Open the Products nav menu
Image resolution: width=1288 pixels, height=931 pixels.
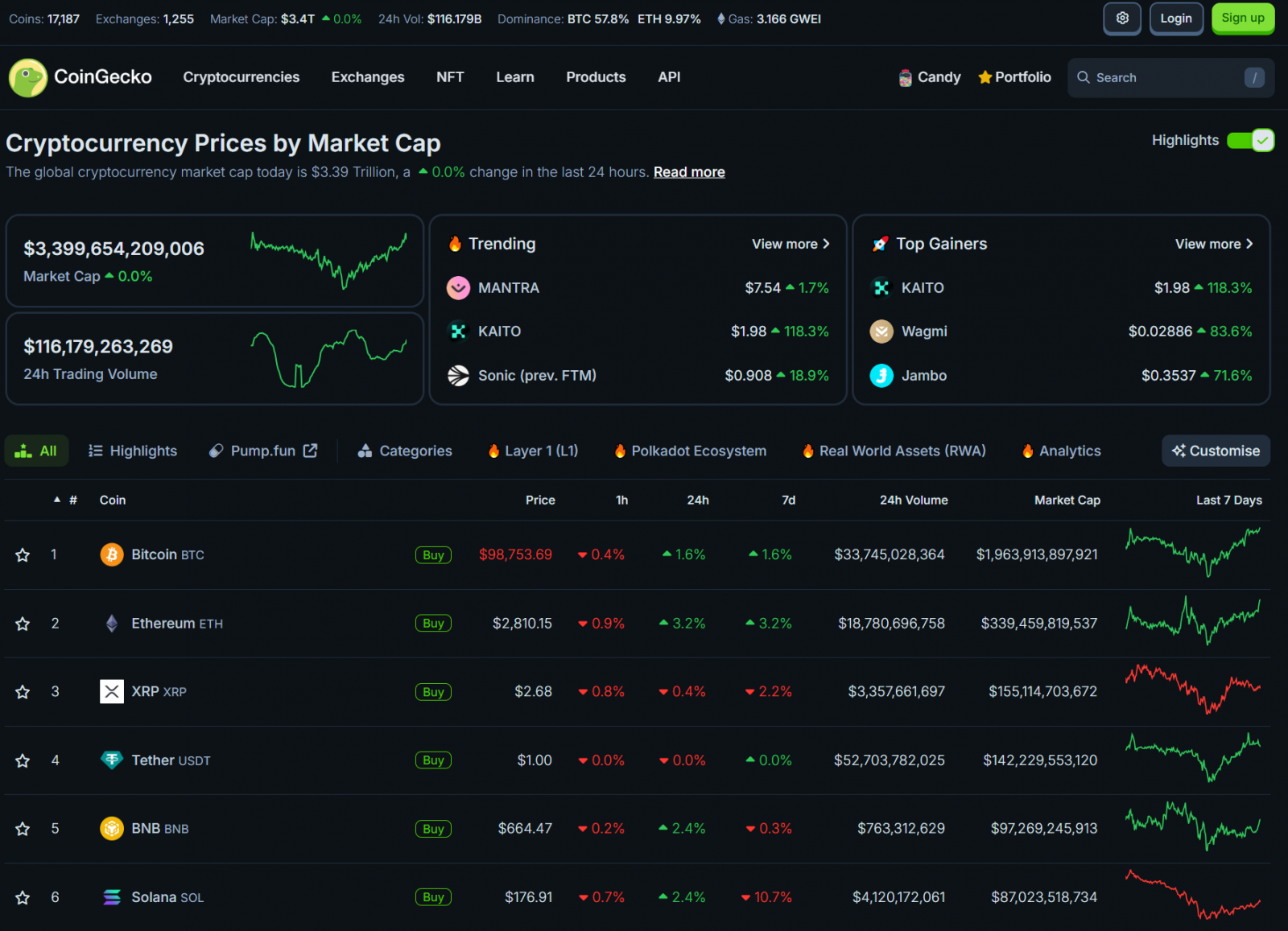click(x=596, y=77)
